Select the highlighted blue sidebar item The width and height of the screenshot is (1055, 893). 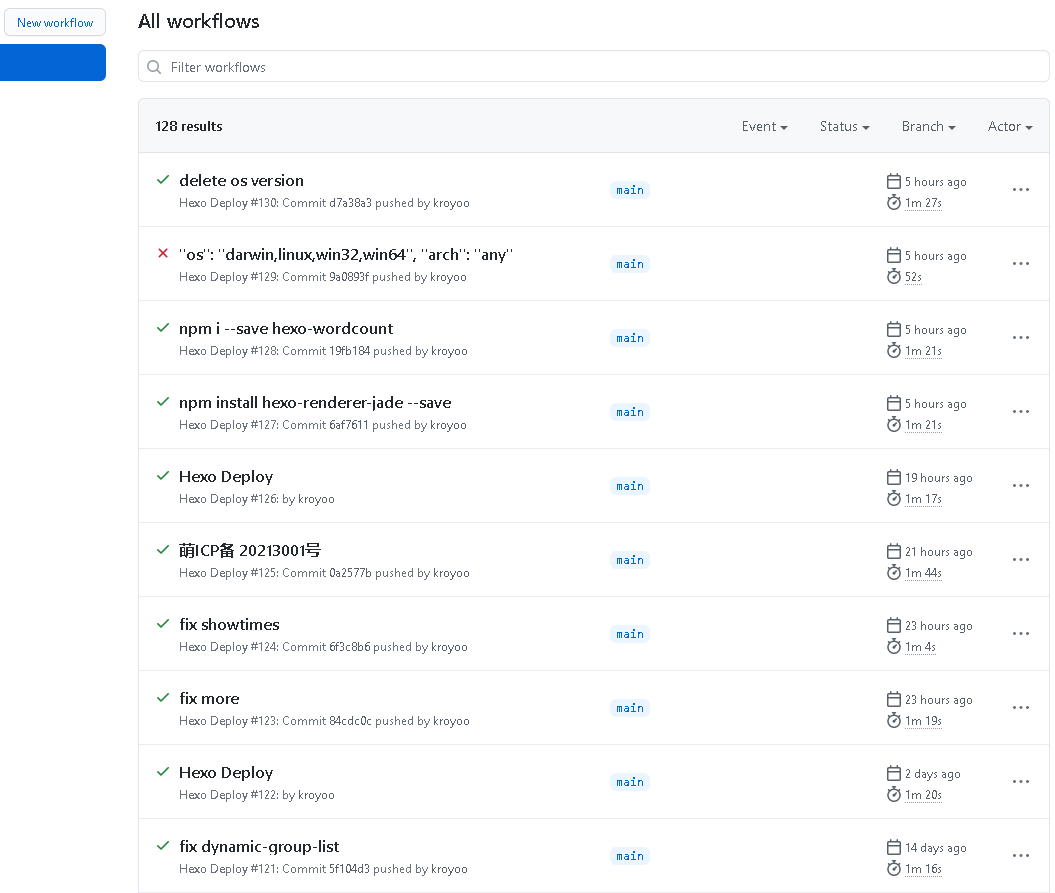coord(53,62)
